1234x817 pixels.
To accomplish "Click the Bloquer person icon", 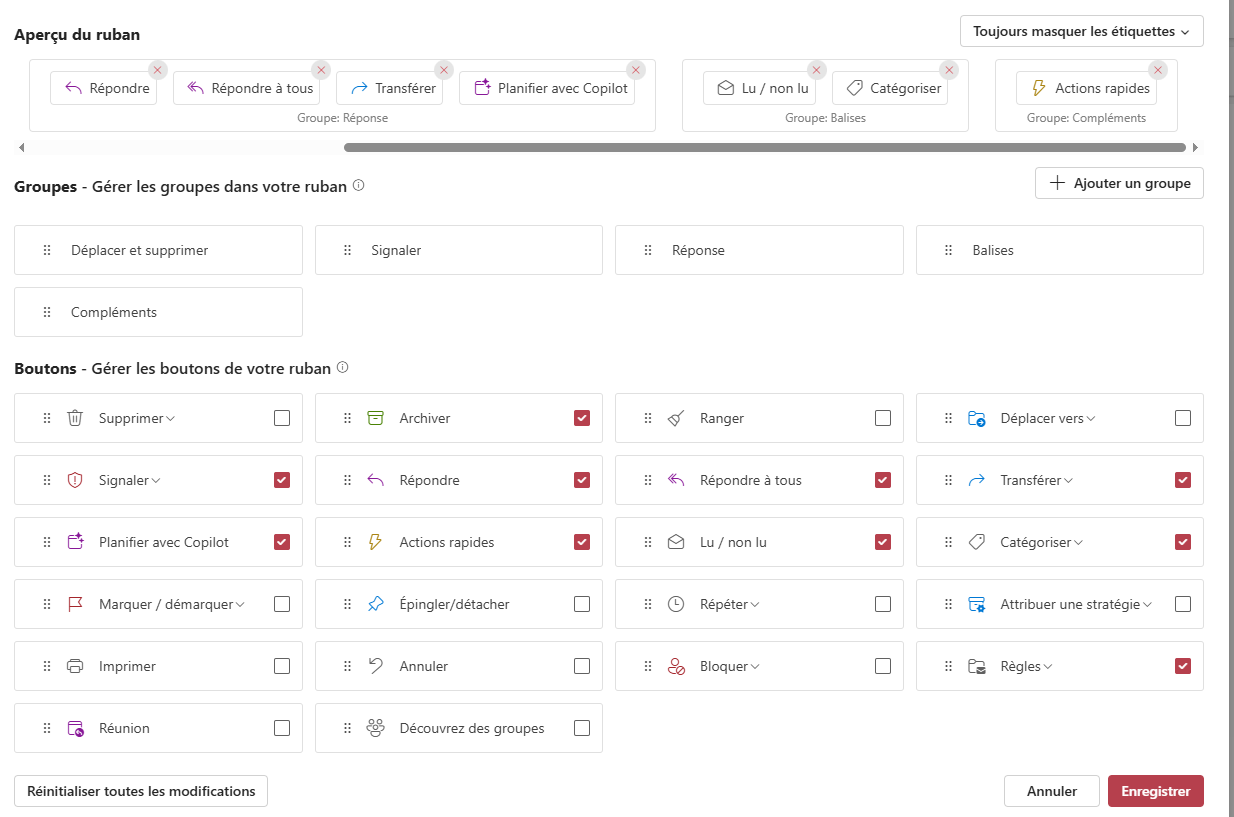I will (x=676, y=666).
